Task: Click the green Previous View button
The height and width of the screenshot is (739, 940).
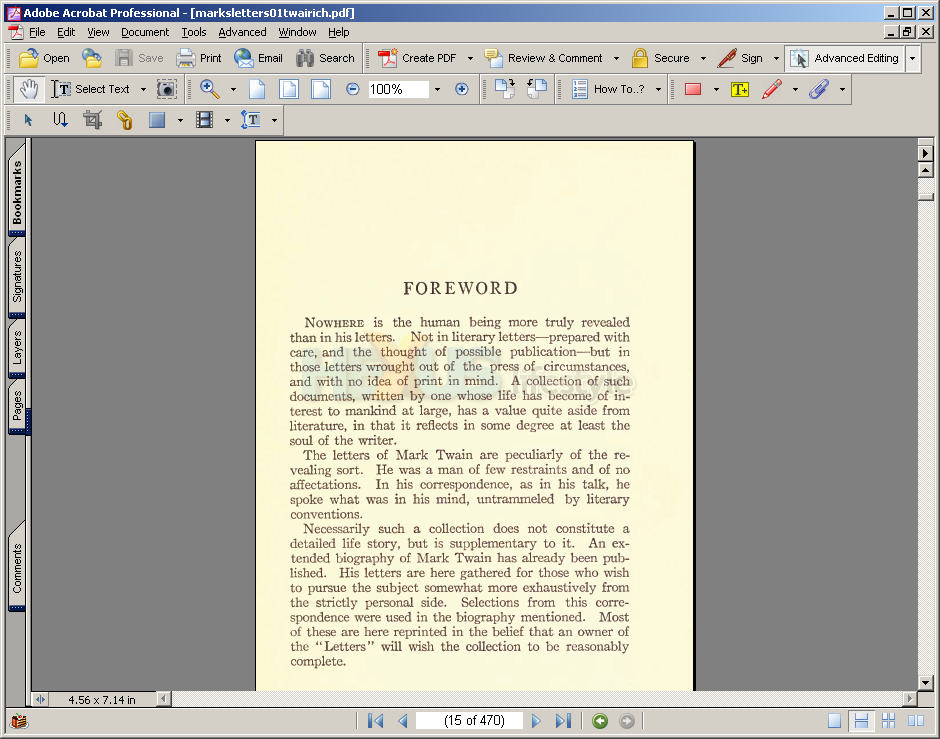Action: click(x=599, y=720)
